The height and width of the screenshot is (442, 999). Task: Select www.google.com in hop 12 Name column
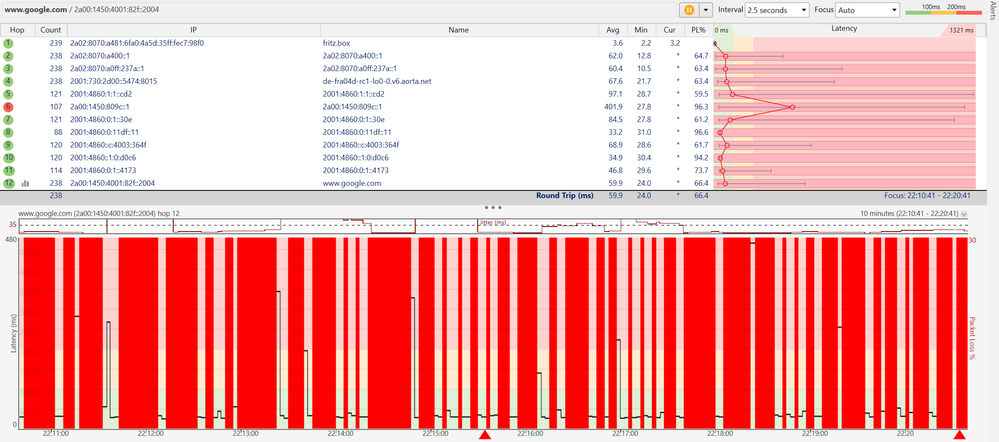tap(352, 183)
